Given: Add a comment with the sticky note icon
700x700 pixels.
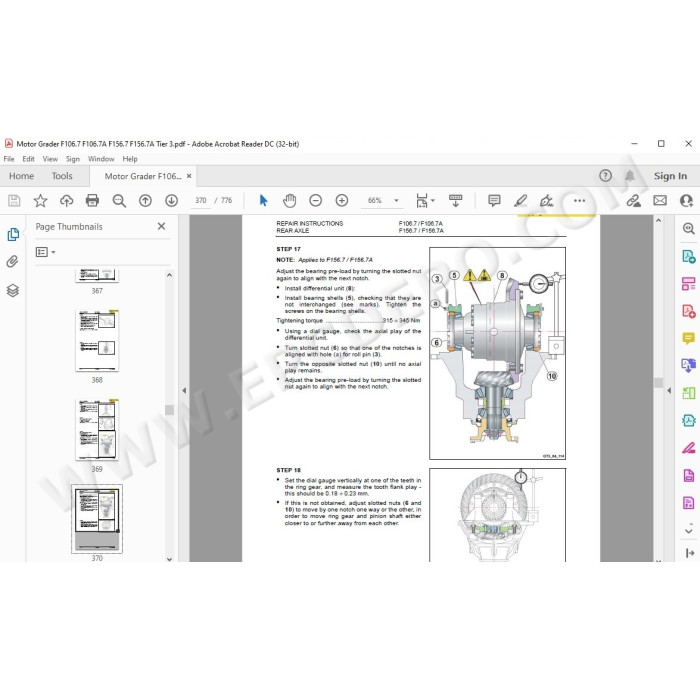Looking at the screenshot, I should tap(494, 200).
